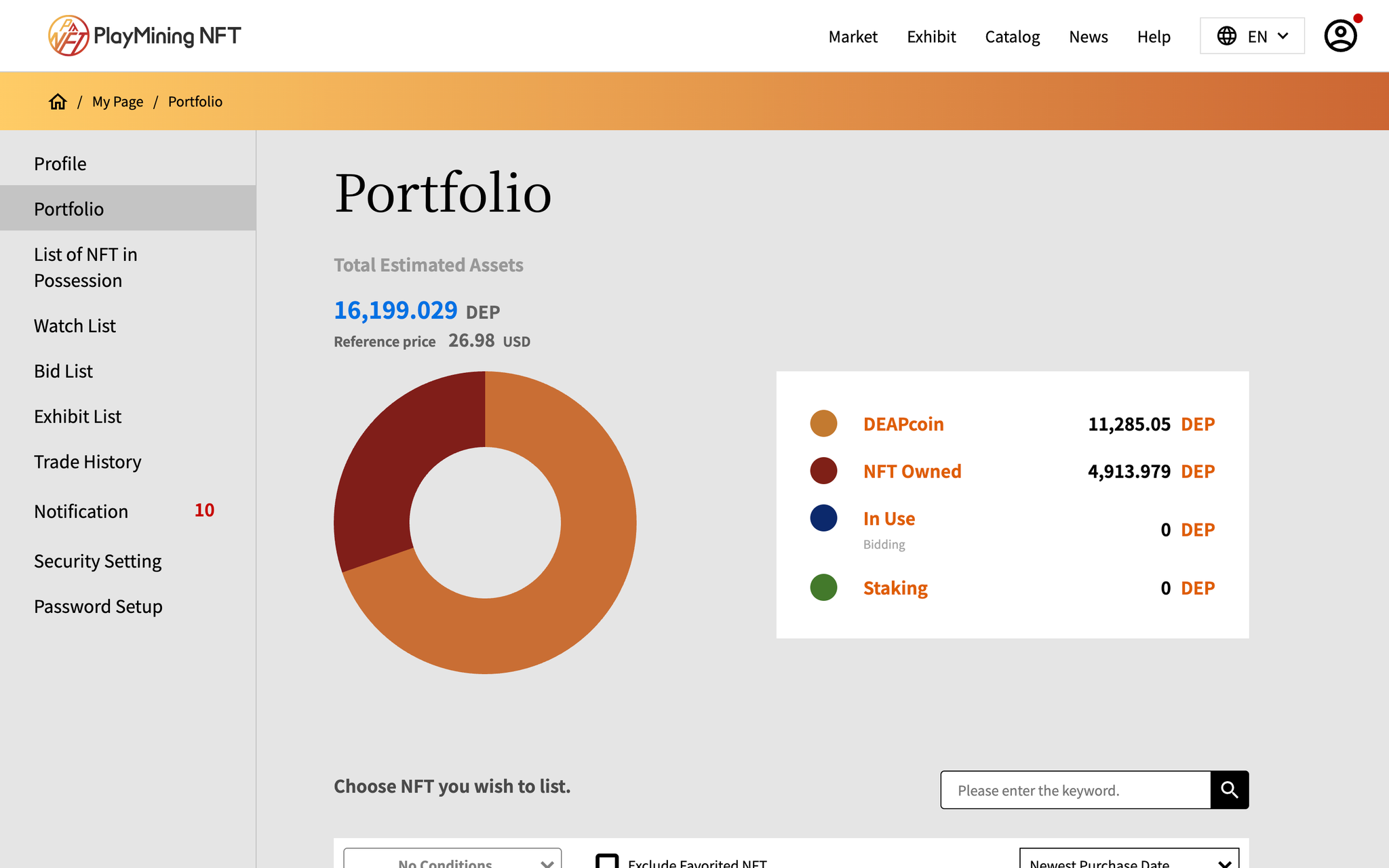Click My Page breadcrumb link

tap(117, 102)
